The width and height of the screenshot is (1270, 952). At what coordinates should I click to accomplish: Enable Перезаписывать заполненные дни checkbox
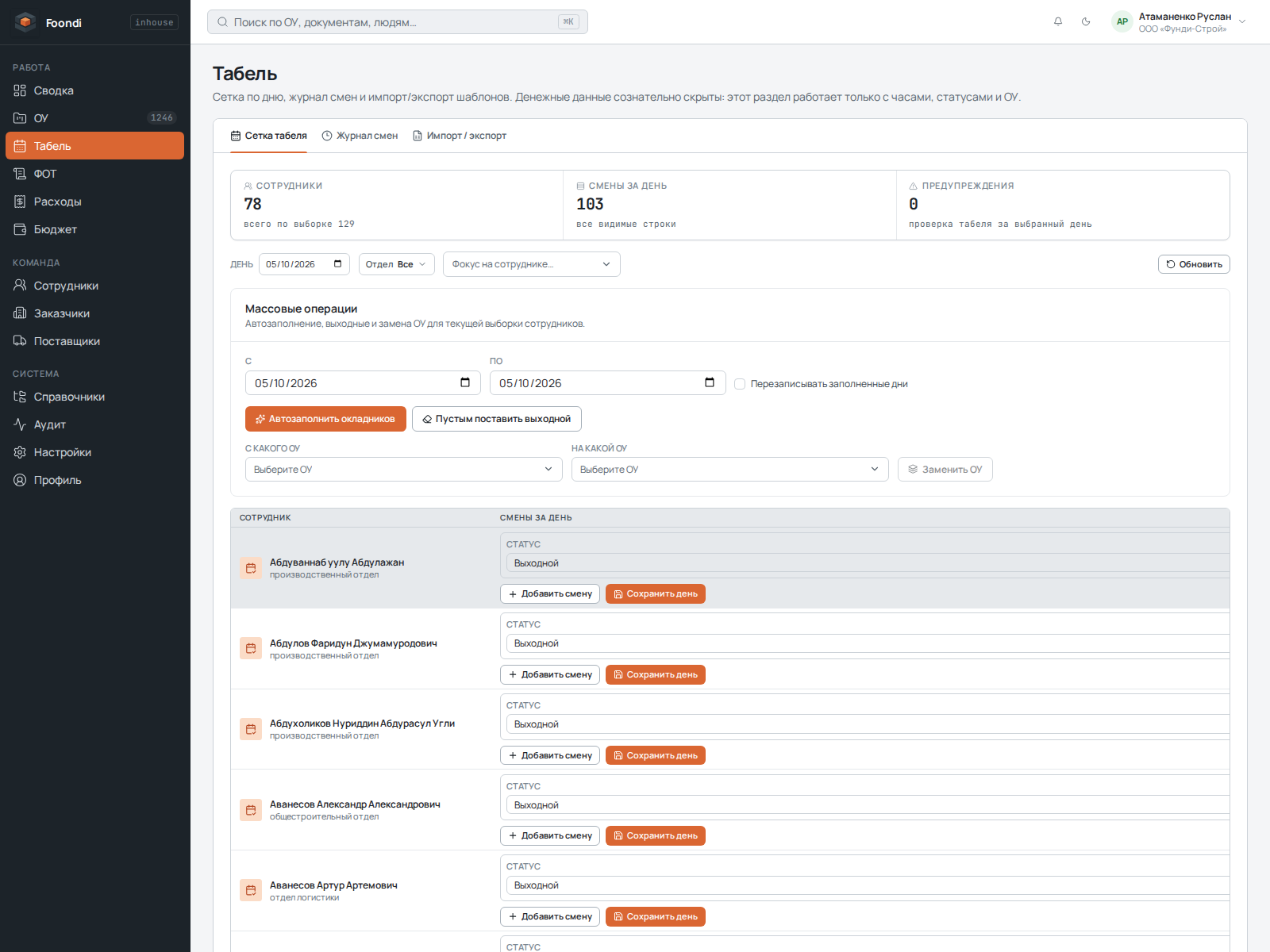click(x=740, y=384)
